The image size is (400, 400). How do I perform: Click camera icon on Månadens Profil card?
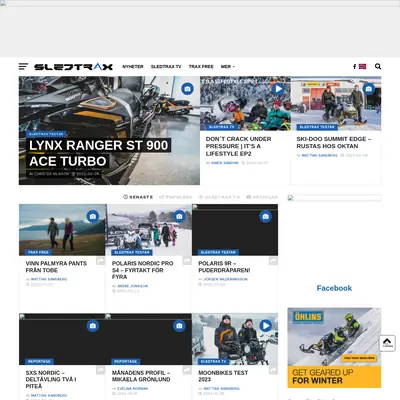coord(179,326)
